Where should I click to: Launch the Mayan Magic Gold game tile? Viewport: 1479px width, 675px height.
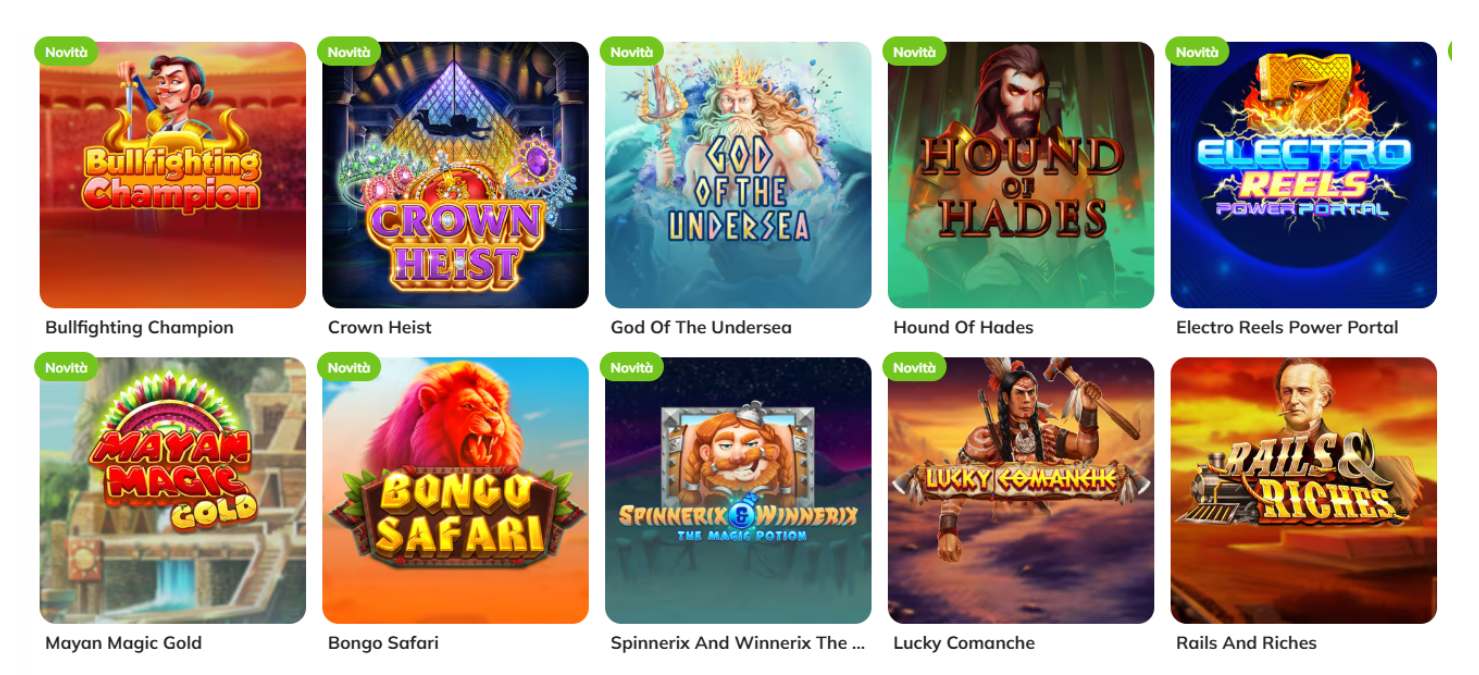[173, 491]
